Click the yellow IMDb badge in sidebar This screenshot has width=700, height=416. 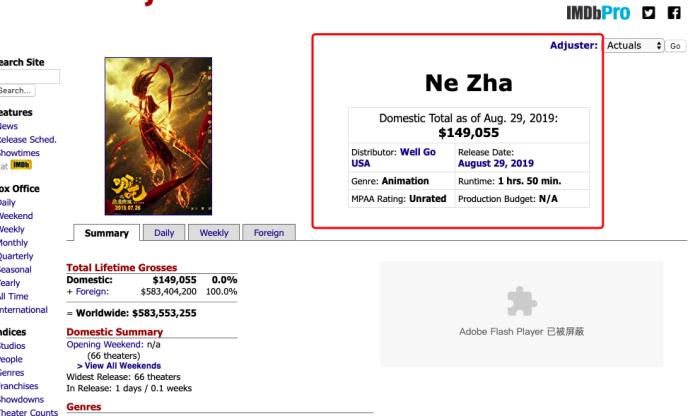tap(20, 165)
